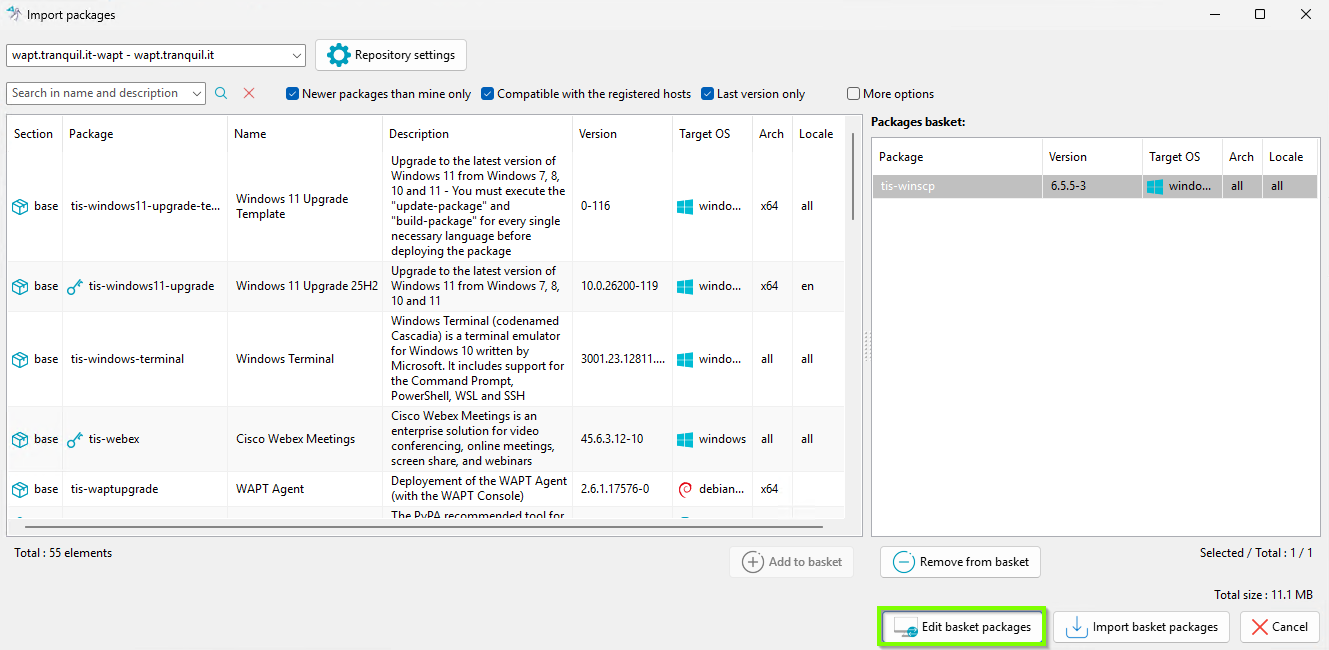Sort package list by Package column header
1329x650 pixels.
click(145, 134)
